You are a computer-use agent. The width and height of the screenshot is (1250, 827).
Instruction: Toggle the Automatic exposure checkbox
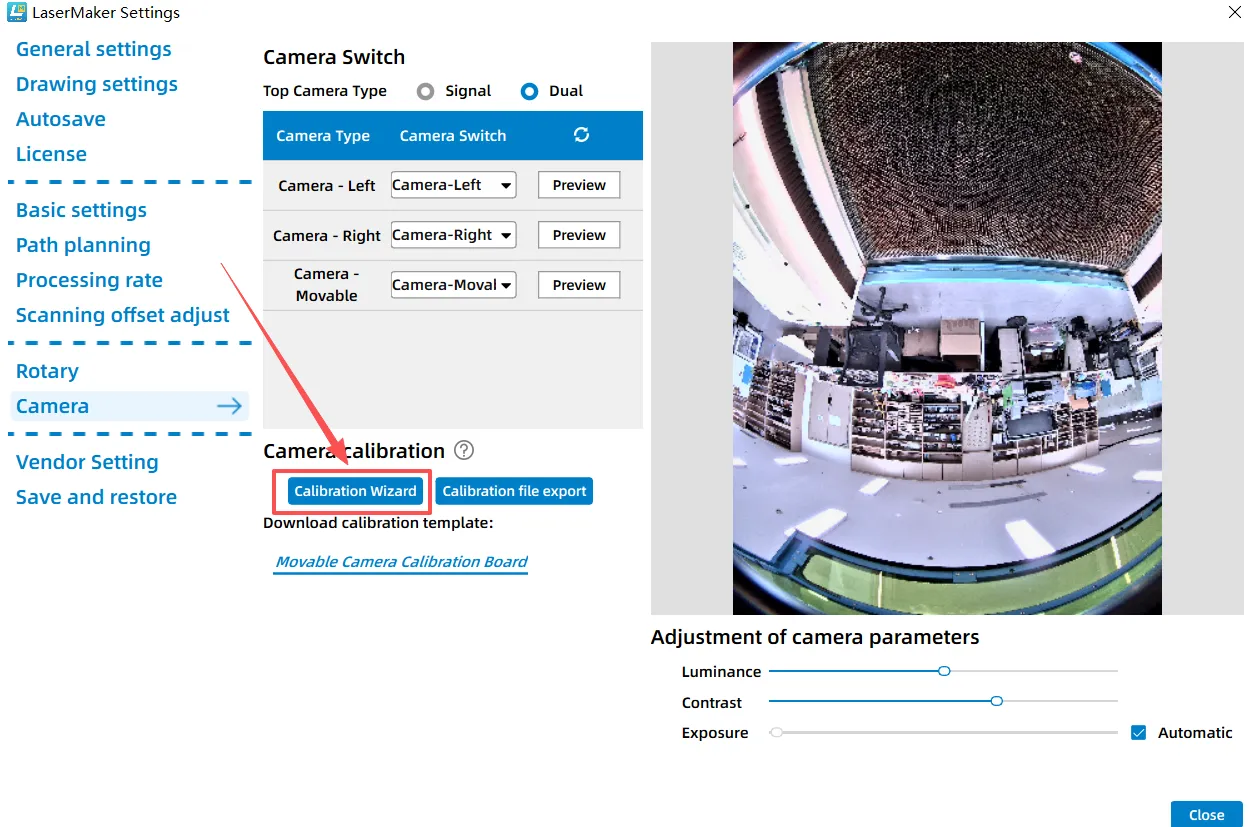tap(1138, 733)
